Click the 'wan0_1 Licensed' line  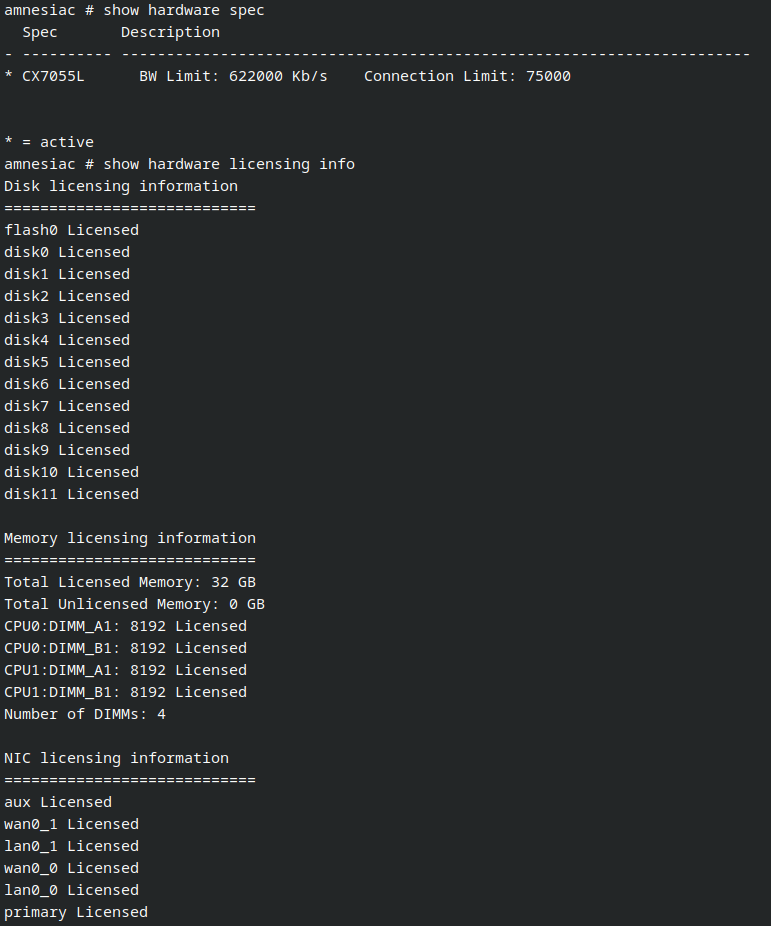pyautogui.click(x=71, y=824)
